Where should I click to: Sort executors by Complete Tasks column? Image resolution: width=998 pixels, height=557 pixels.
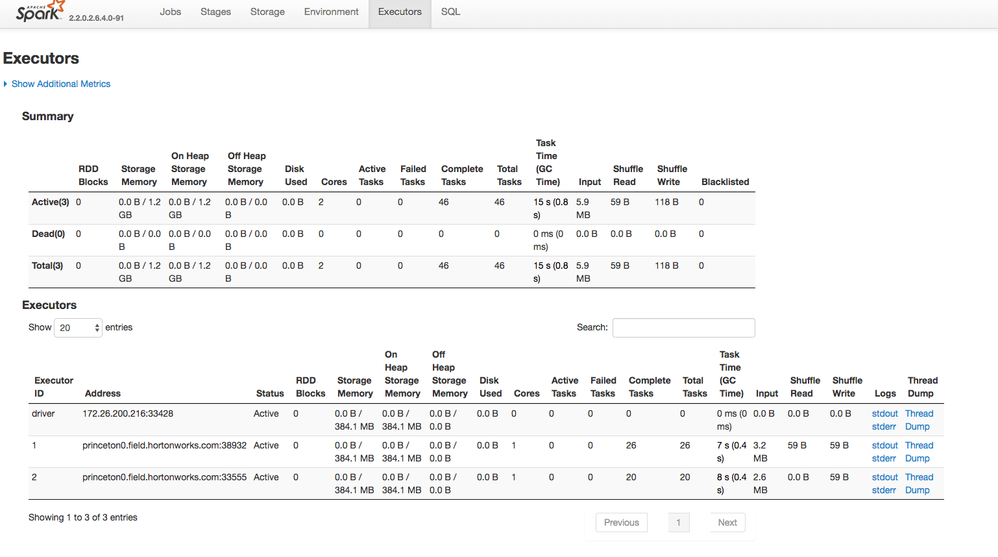point(649,387)
